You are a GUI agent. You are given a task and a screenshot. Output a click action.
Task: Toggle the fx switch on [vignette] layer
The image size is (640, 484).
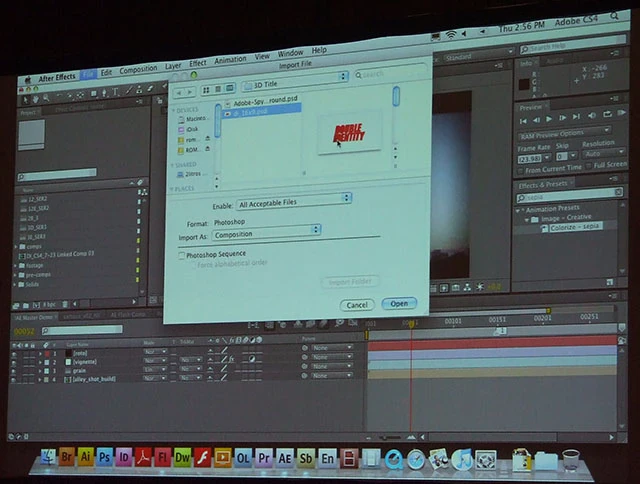coord(231,359)
